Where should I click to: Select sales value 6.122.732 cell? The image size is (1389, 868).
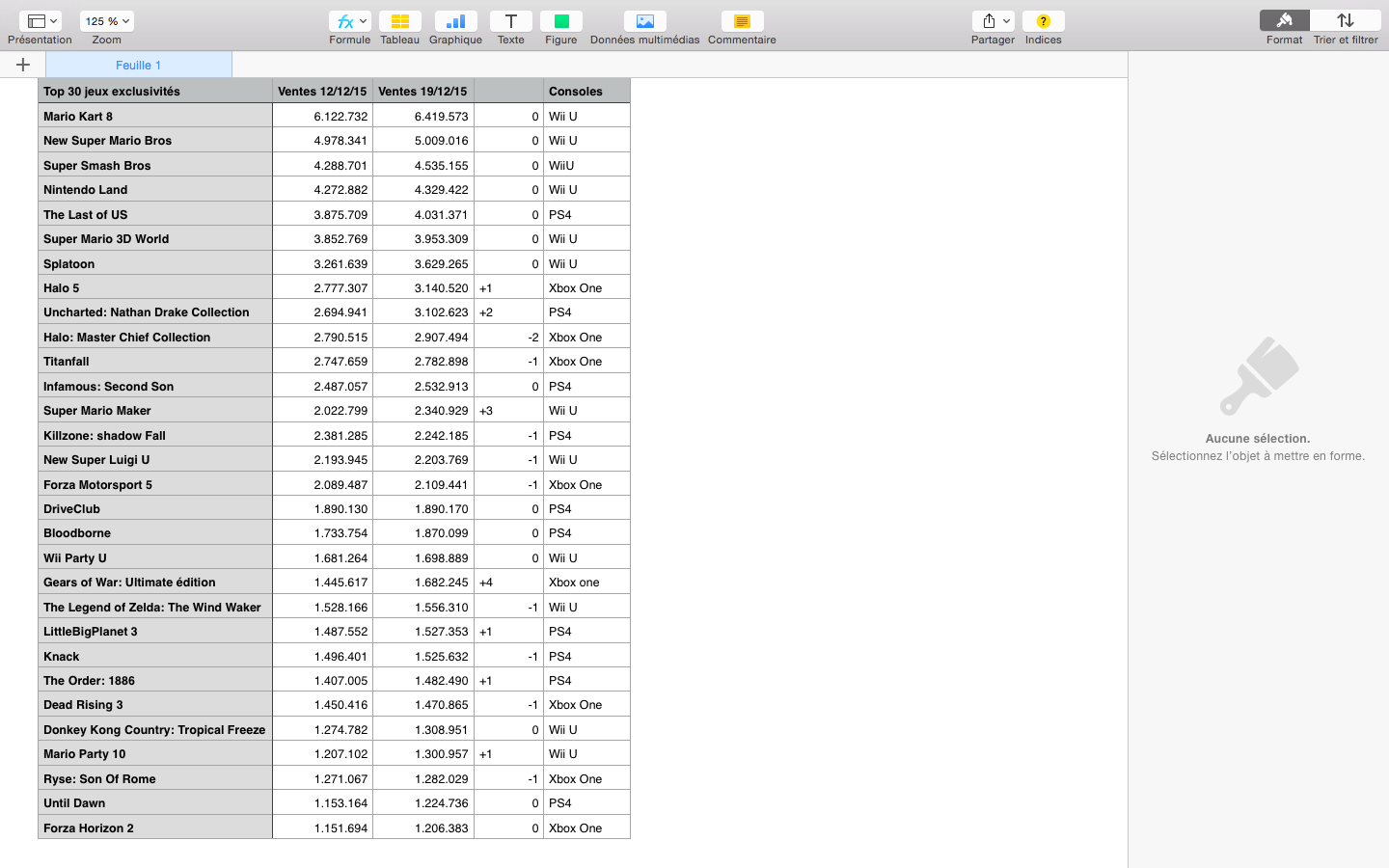322,116
